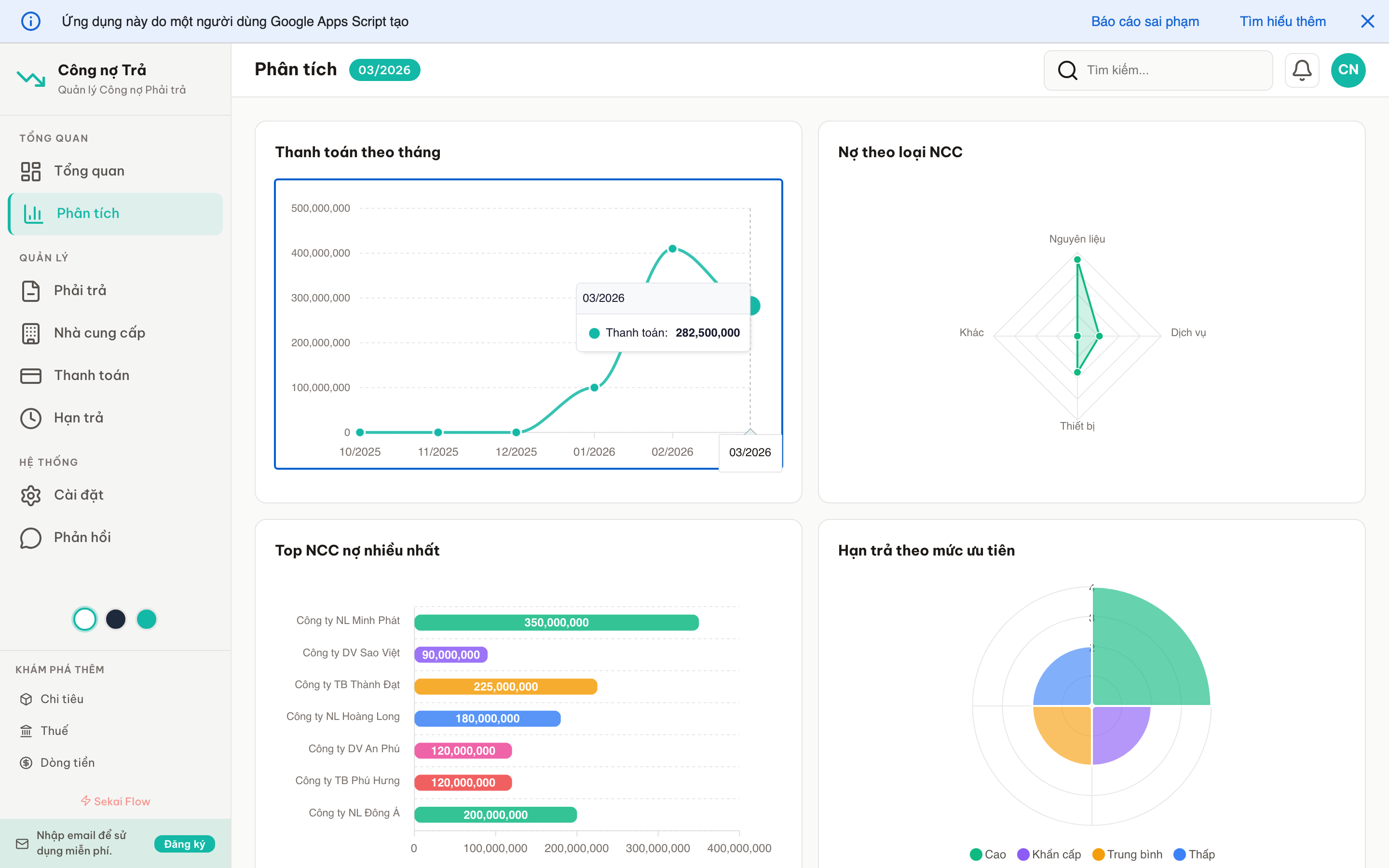Viewport: 1389px width, 868px height.
Task: Open Dòng tiền from explore section
Action: 67,762
